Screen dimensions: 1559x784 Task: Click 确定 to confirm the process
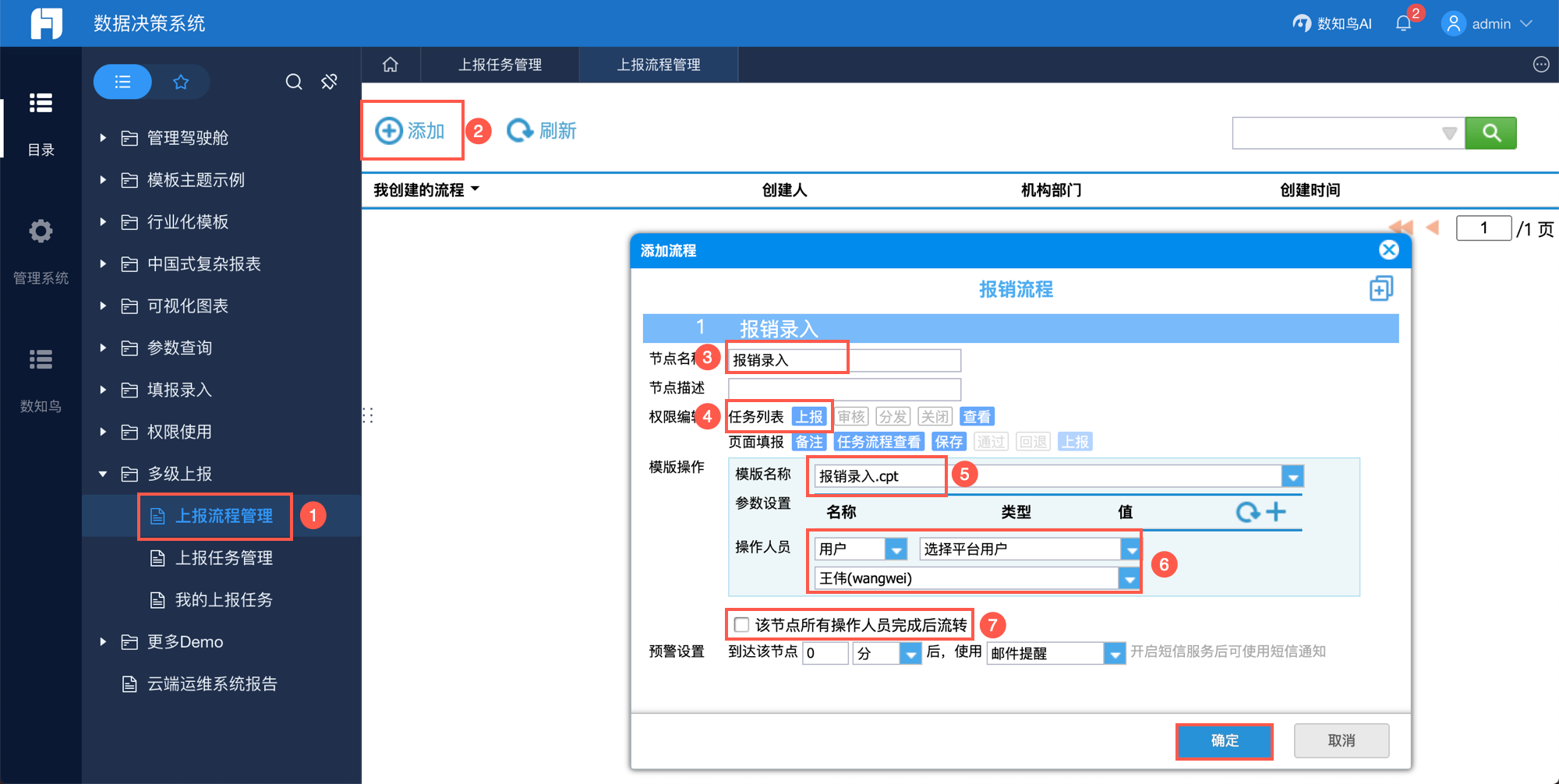click(1224, 740)
